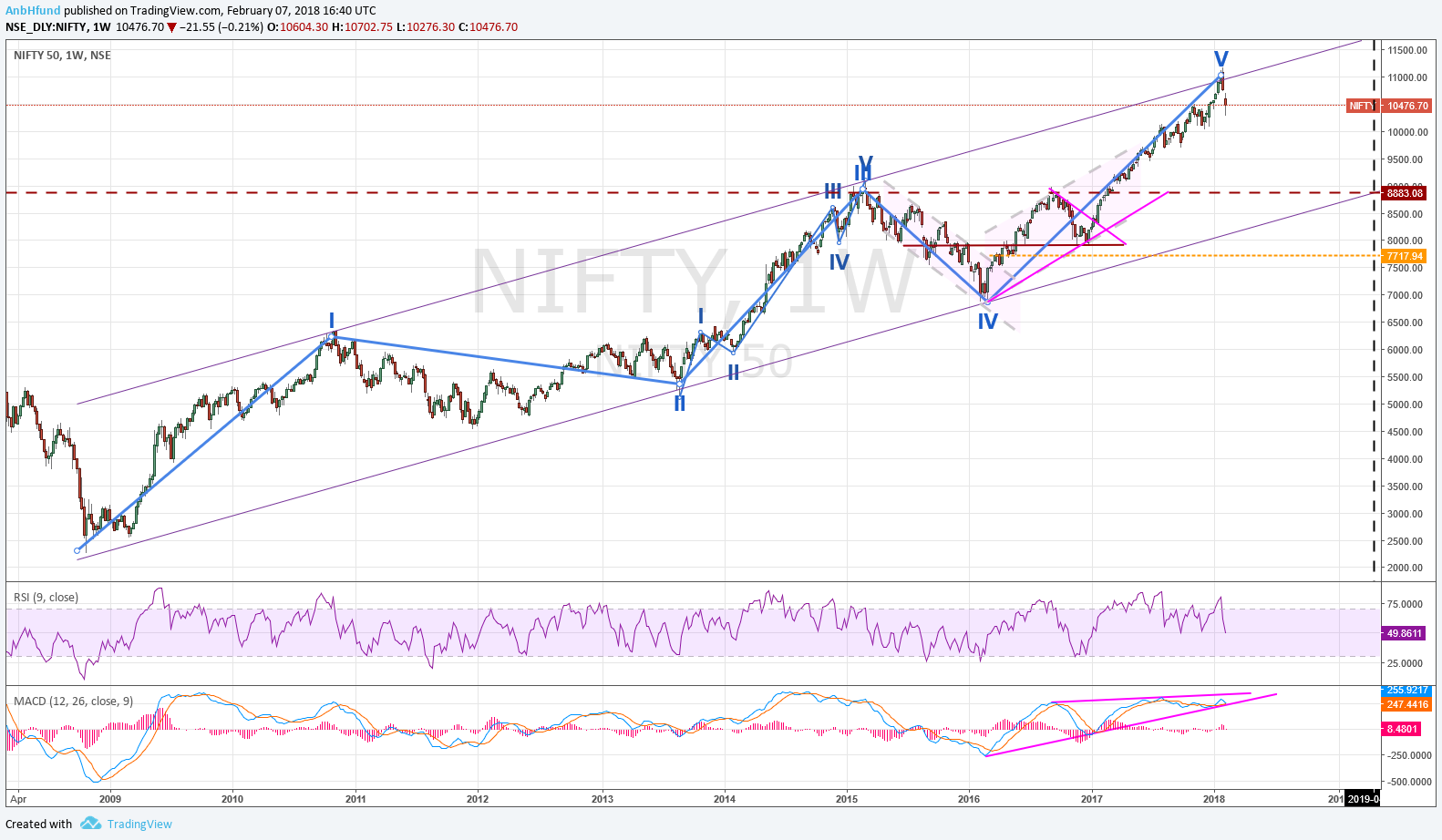Viewport: 1442px width, 840px height.
Task: Click the 2014 year tick on time axis
Action: point(725,799)
